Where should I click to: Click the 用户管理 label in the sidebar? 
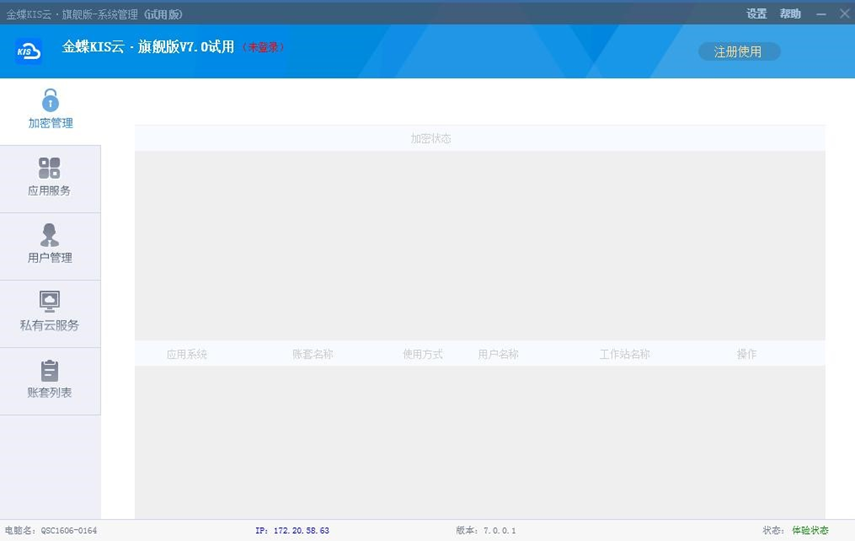click(x=50, y=257)
